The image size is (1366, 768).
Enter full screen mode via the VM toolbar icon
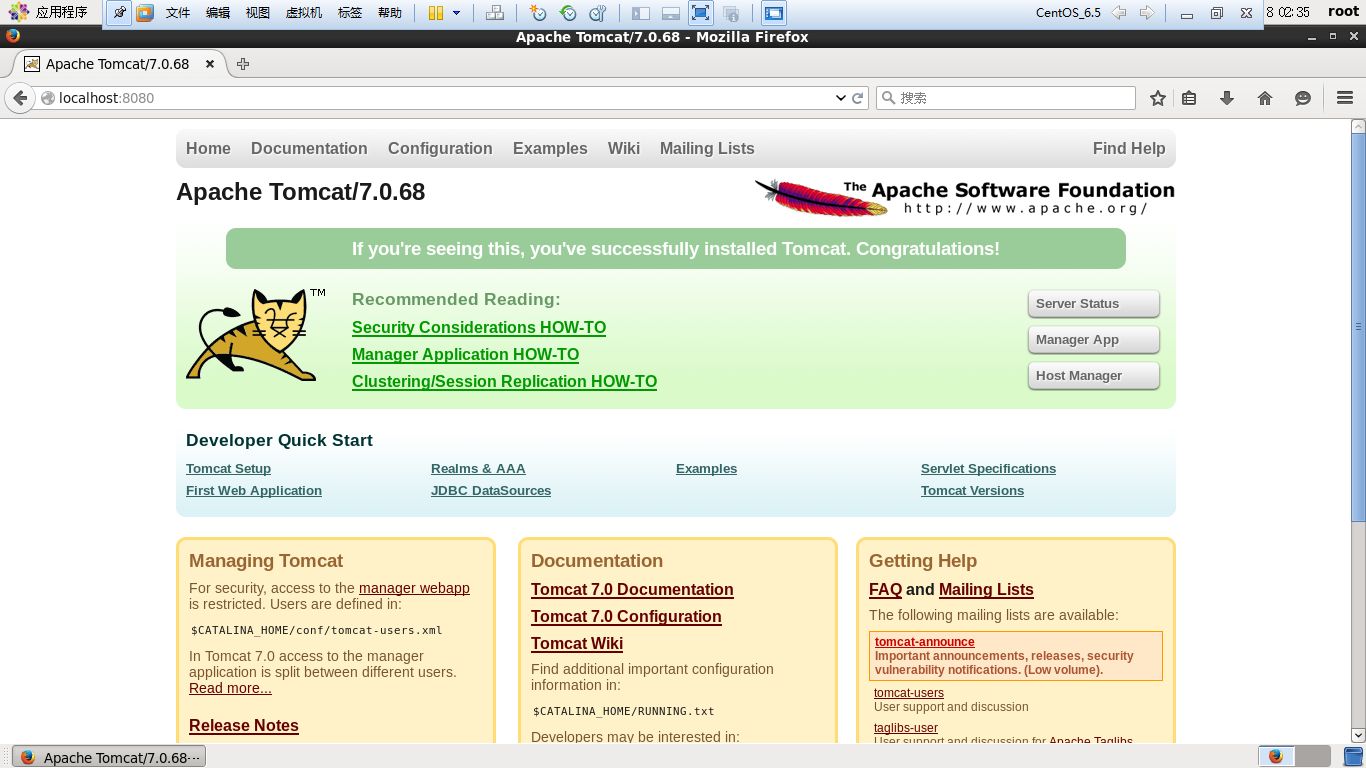tap(701, 13)
